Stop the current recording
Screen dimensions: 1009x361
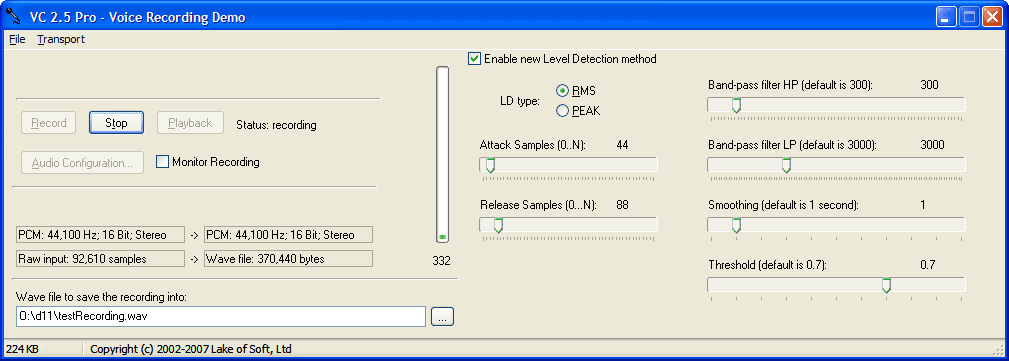tap(116, 123)
